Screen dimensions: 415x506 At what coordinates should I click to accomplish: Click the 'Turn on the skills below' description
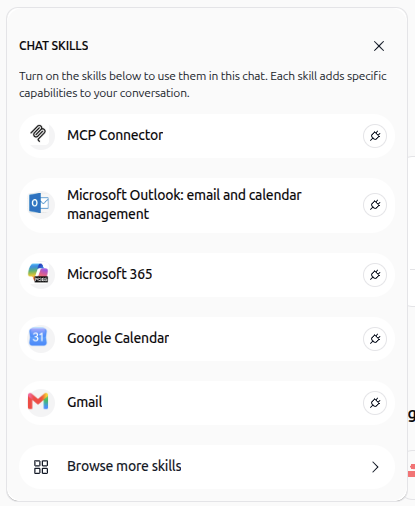coord(203,84)
